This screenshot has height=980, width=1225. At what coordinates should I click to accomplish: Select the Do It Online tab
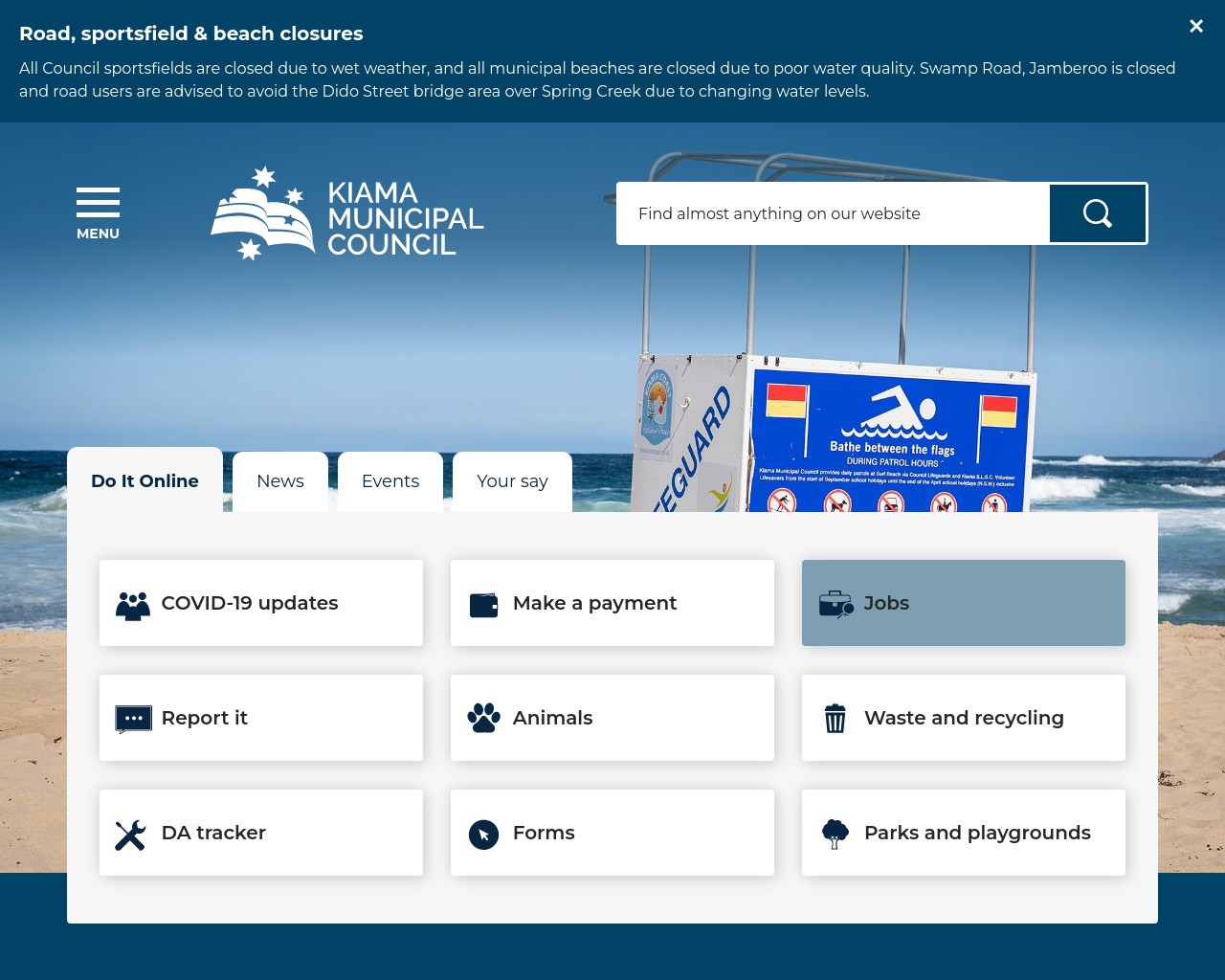pos(145,481)
